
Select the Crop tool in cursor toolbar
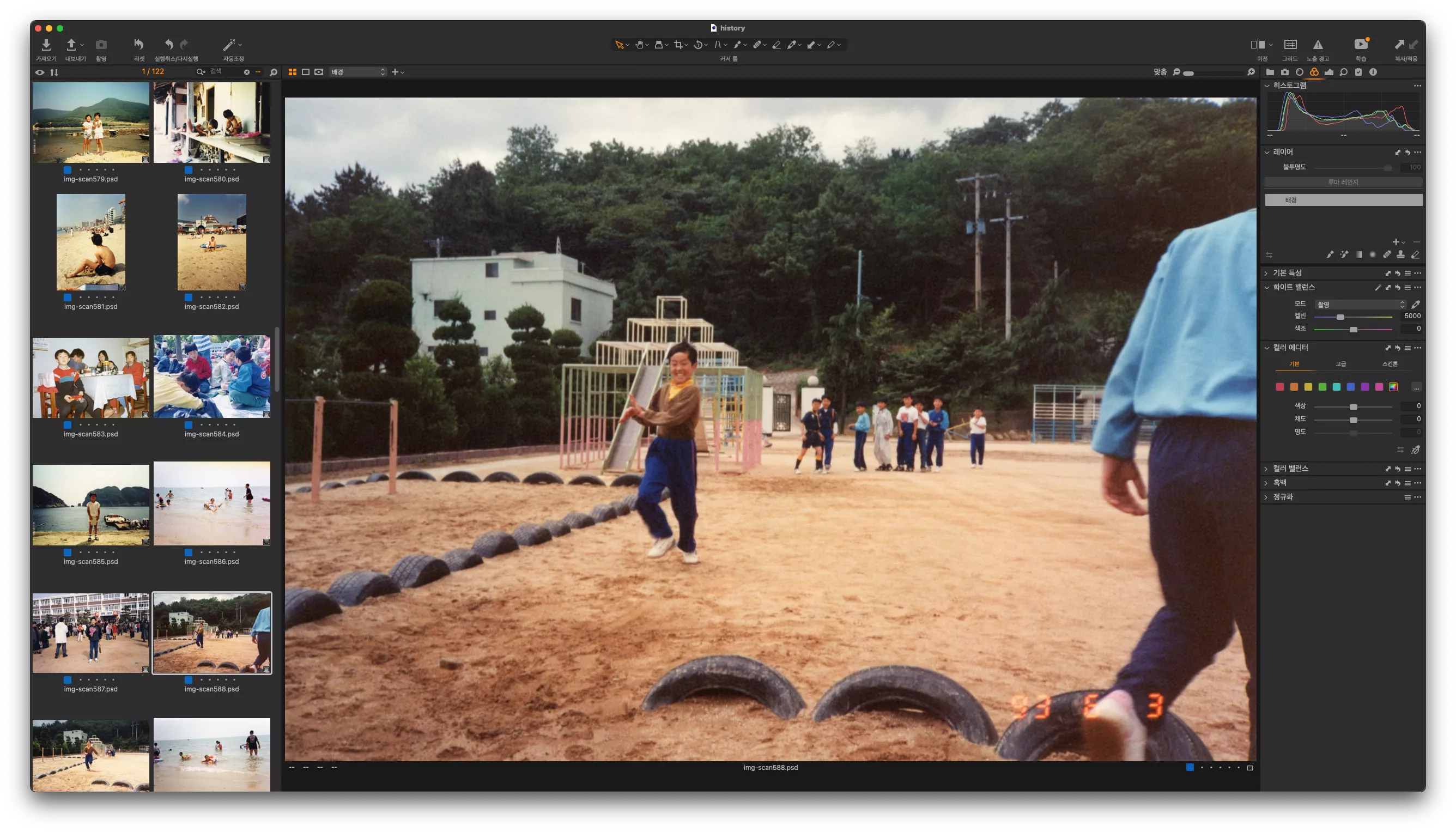678,45
